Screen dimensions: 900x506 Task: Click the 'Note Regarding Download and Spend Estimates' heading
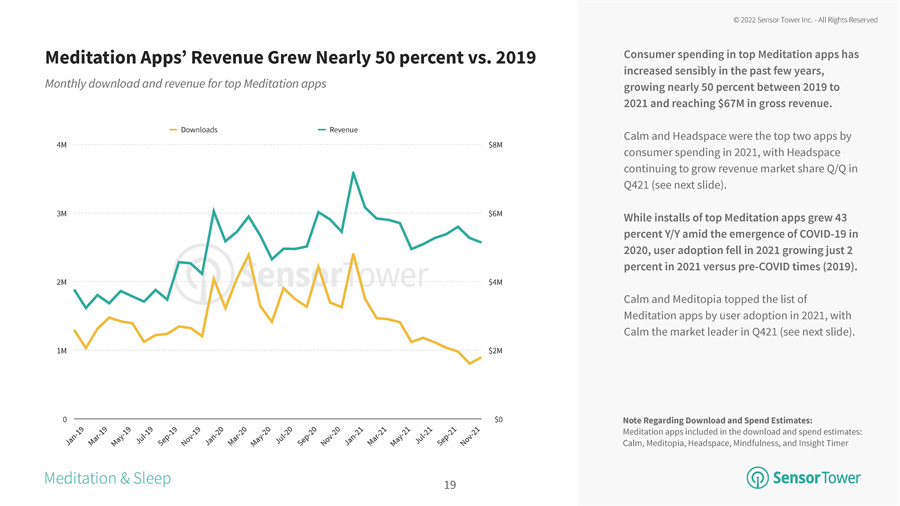coord(716,420)
